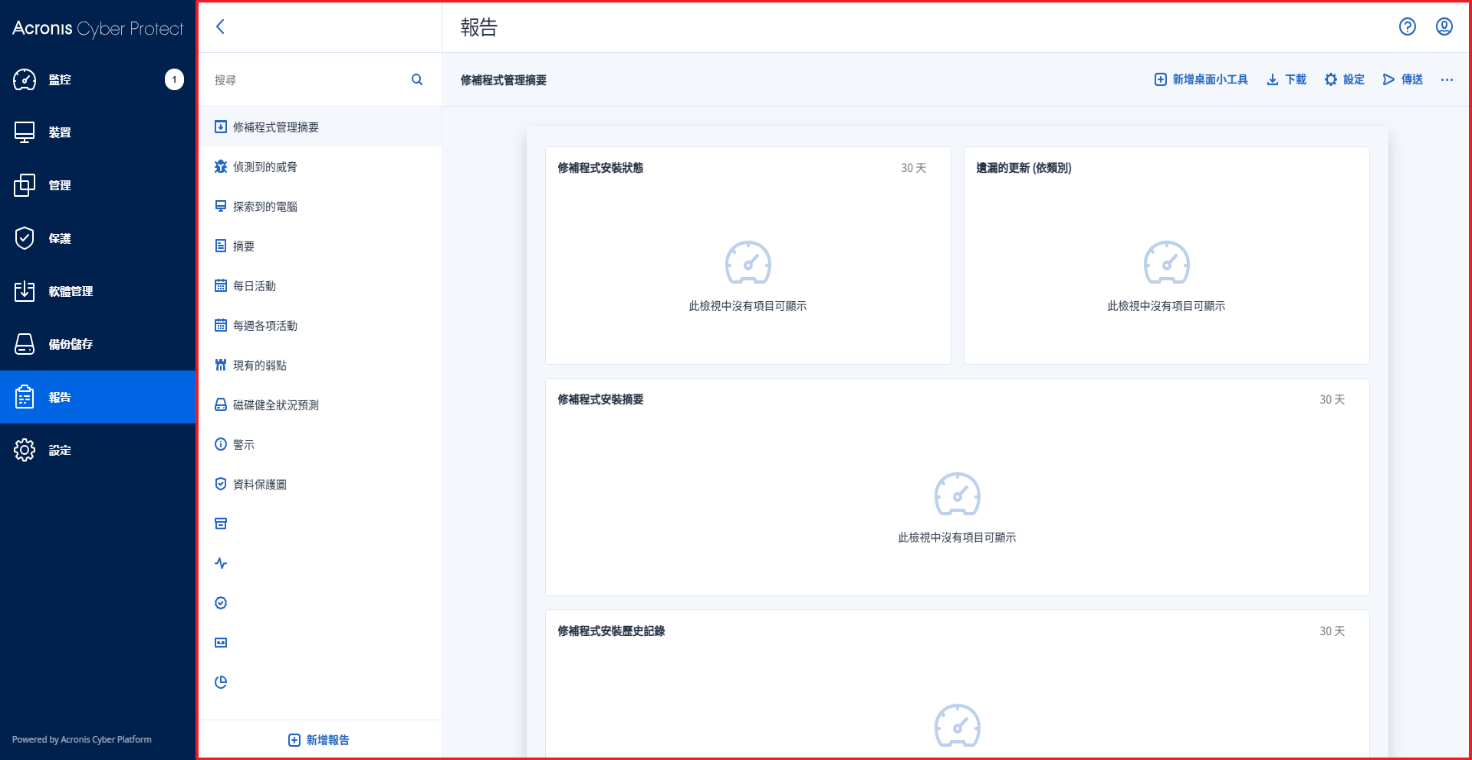Open the 資料保護圖 report

tap(320, 484)
